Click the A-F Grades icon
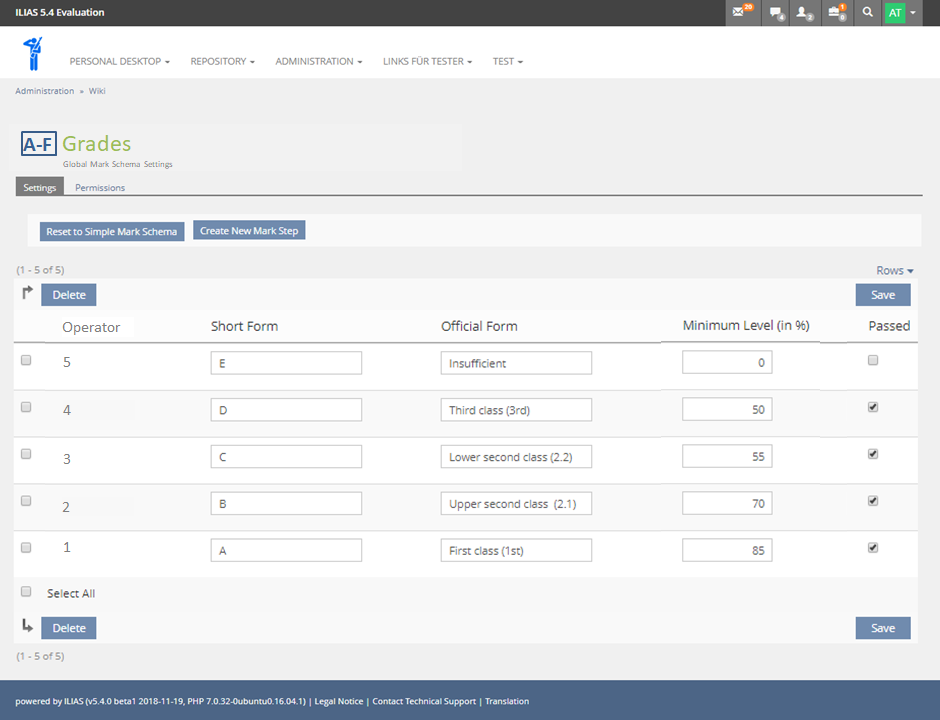 [39, 144]
